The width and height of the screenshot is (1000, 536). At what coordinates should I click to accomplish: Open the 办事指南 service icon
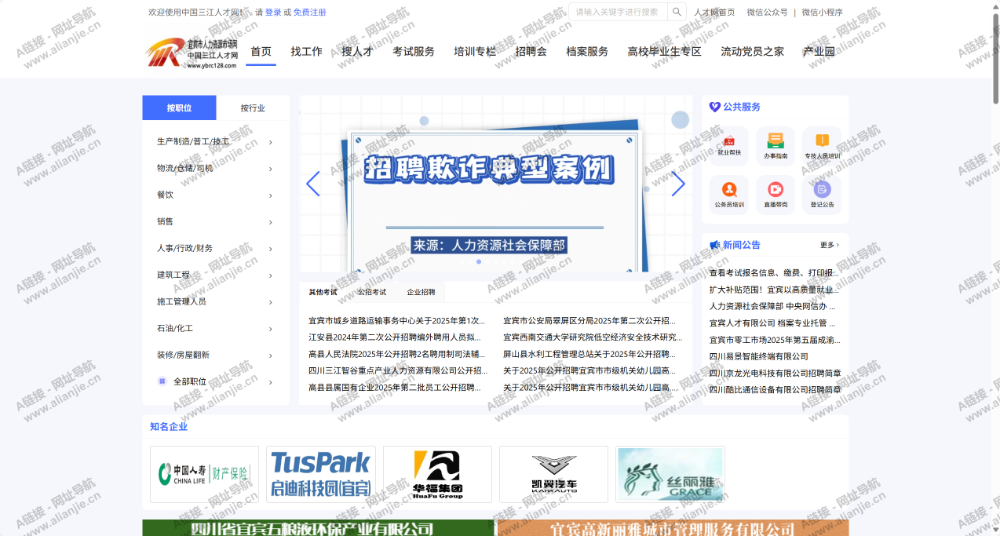[775, 145]
